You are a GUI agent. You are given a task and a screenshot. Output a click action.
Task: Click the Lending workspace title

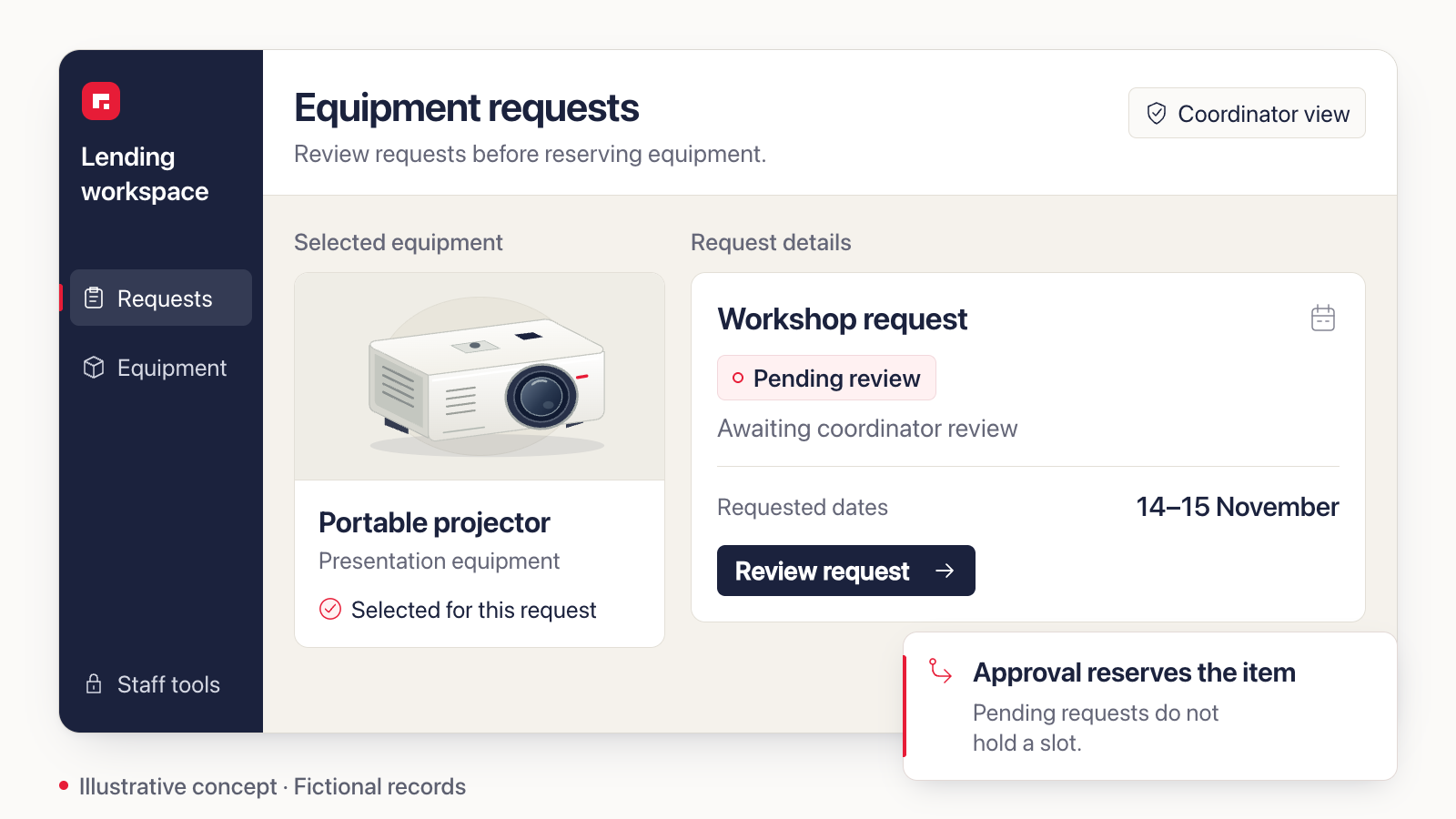click(145, 174)
